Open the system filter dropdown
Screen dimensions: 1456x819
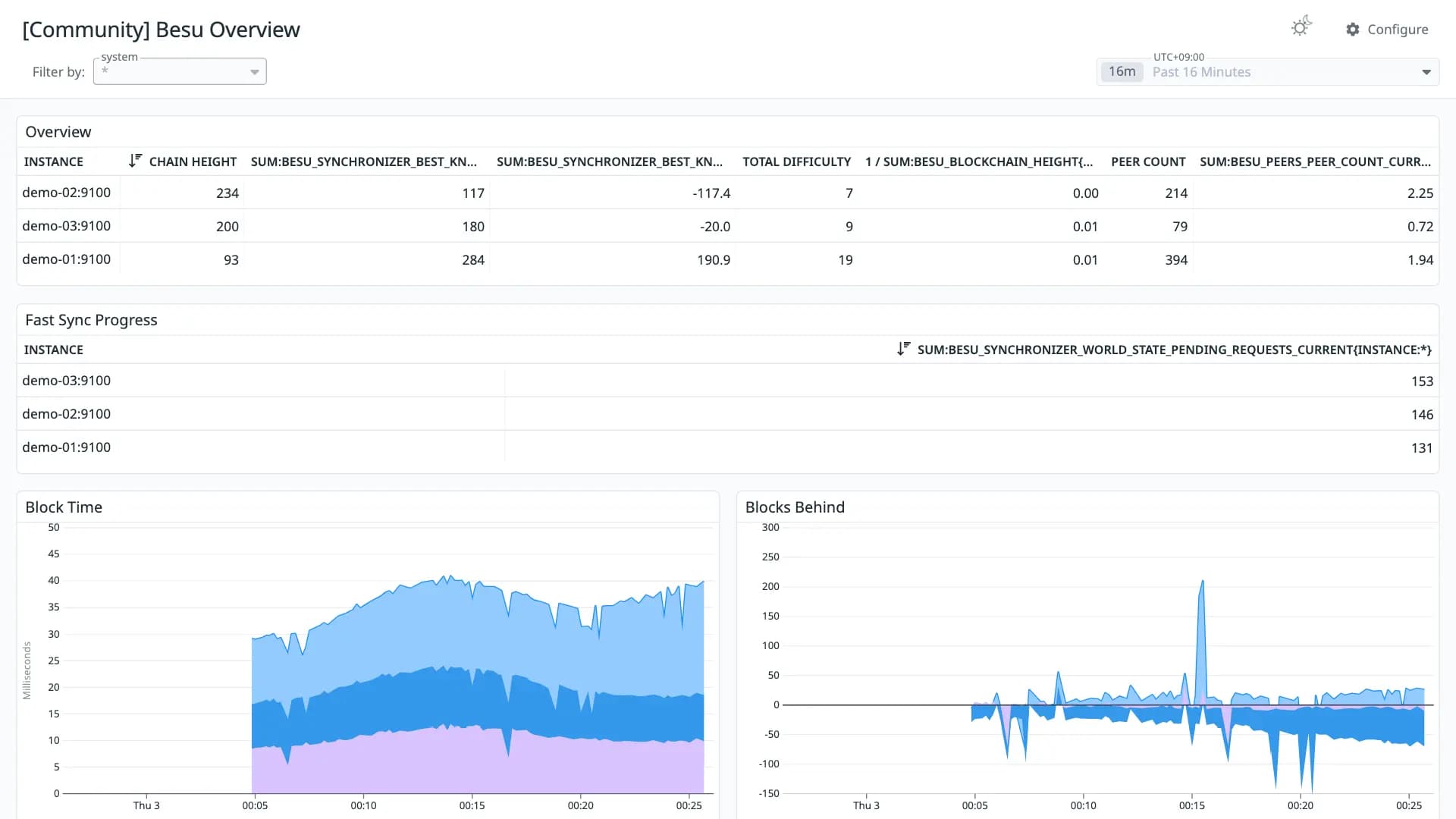pos(180,71)
